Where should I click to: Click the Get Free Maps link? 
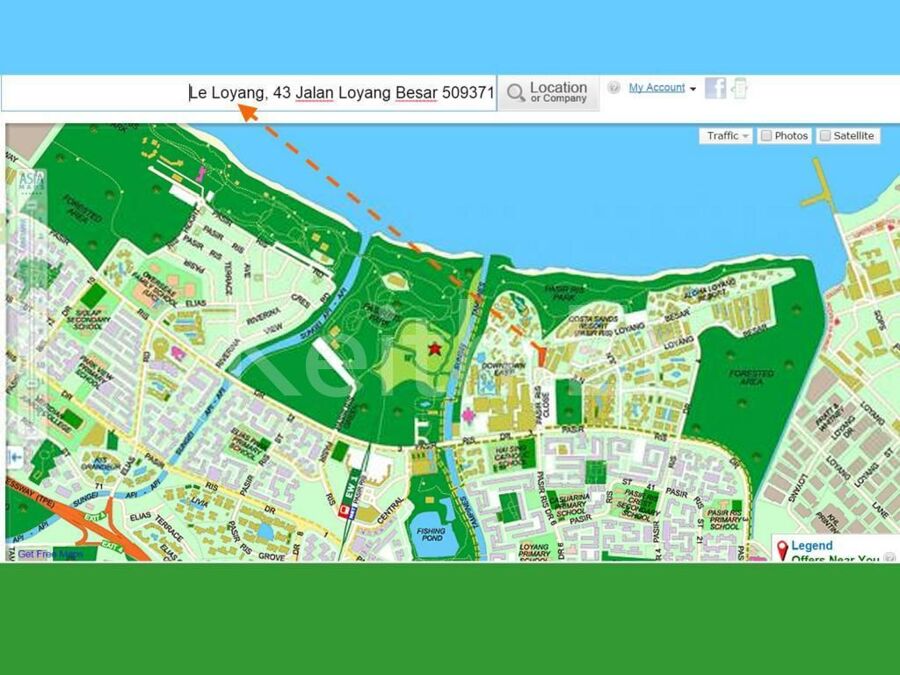pos(50,554)
